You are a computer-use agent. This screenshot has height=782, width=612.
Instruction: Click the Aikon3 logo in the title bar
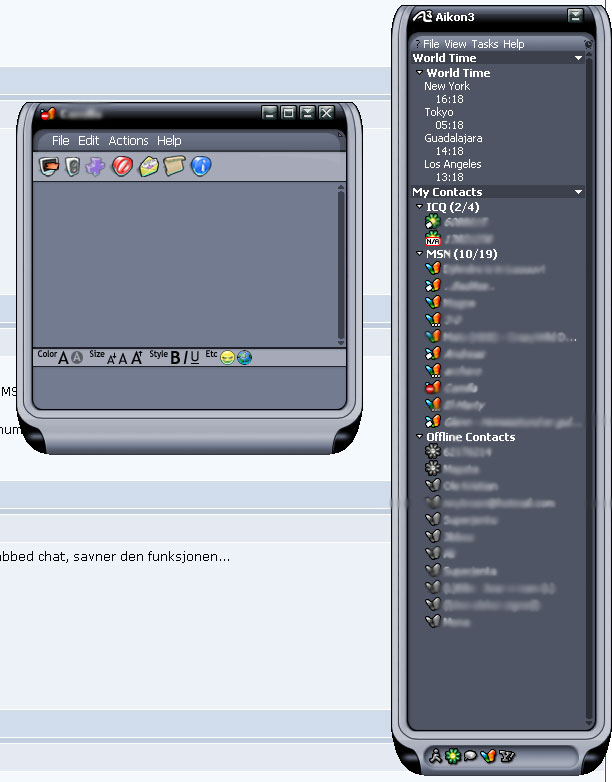422,16
